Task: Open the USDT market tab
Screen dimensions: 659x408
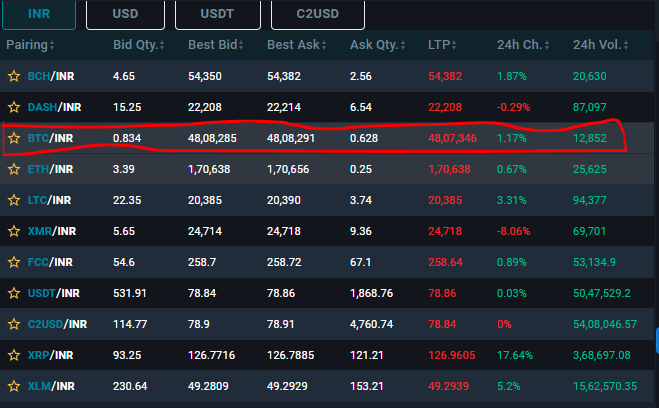Action: pos(217,15)
